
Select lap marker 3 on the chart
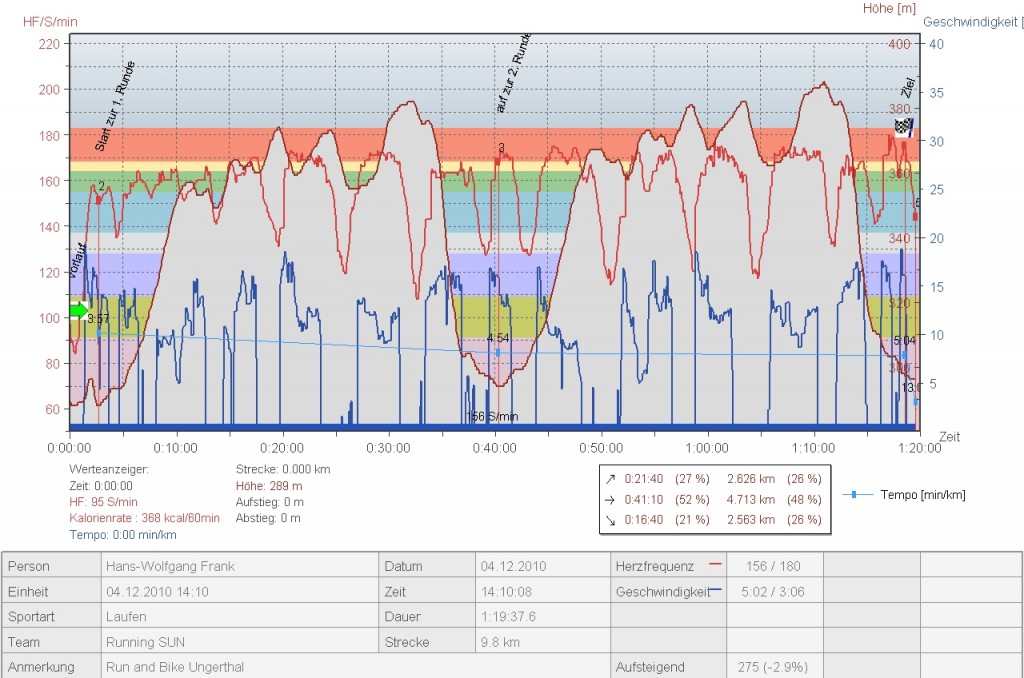pyautogui.click(x=501, y=148)
